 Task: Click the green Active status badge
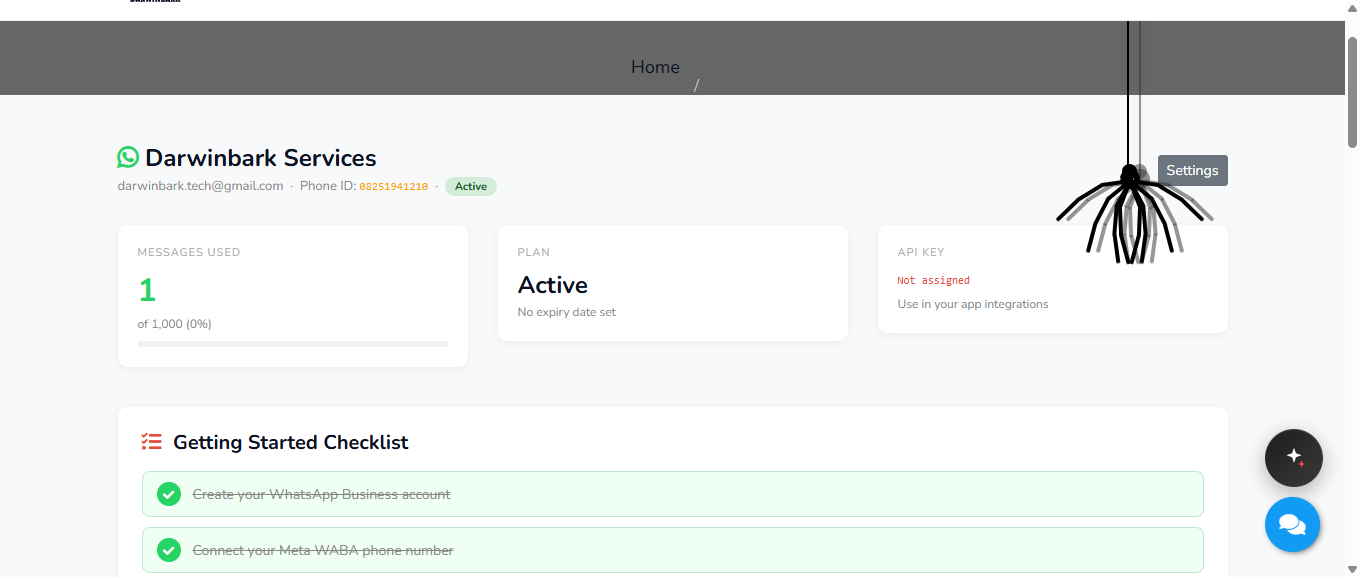click(x=471, y=186)
